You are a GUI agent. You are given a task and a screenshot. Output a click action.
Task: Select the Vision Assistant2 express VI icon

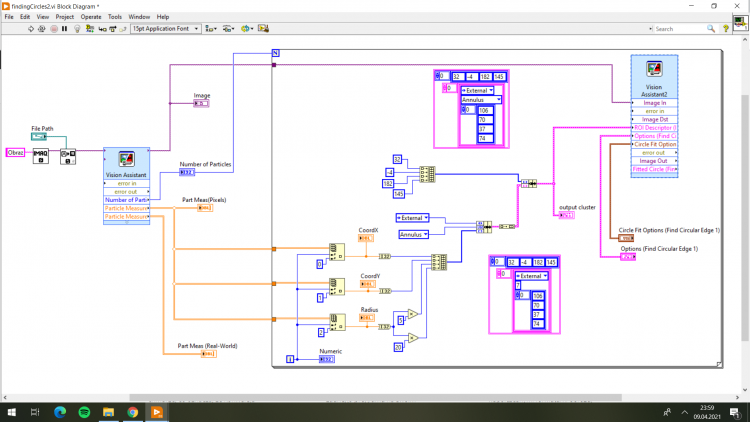654,69
